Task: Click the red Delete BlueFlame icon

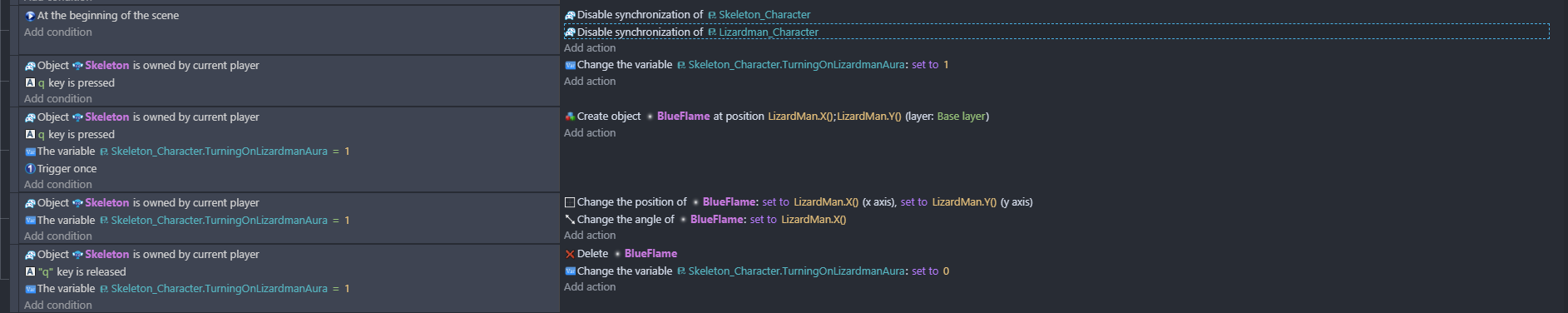Action: (x=570, y=254)
